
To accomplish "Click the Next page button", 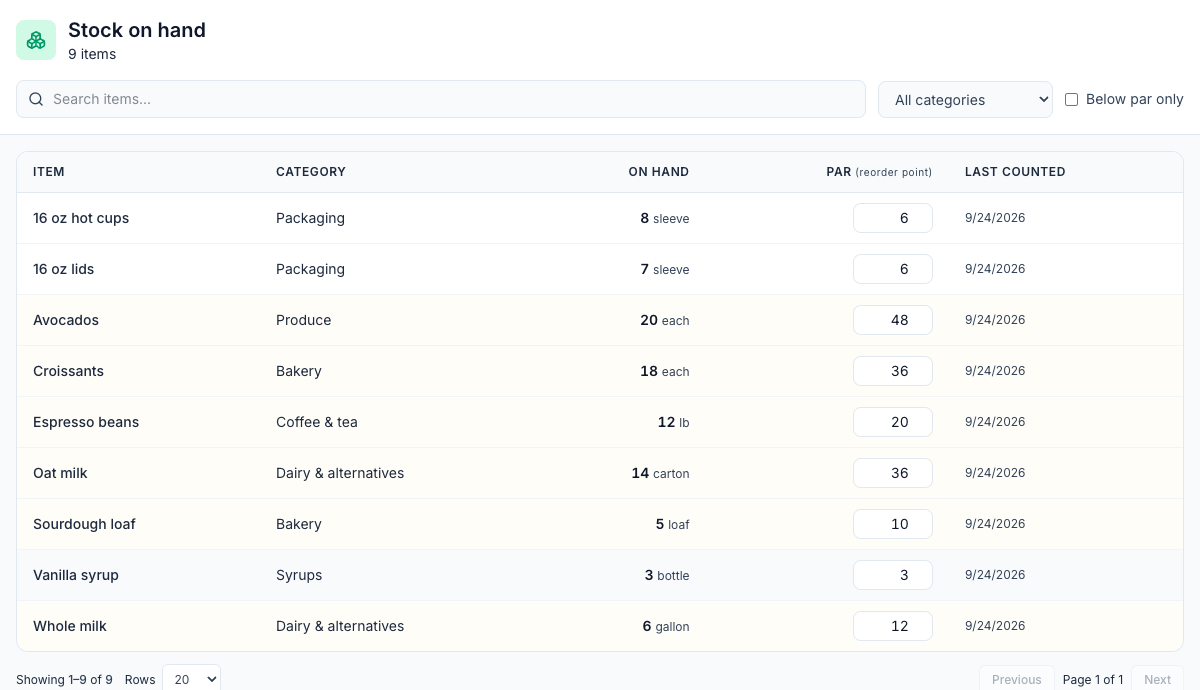I will point(1157,679).
